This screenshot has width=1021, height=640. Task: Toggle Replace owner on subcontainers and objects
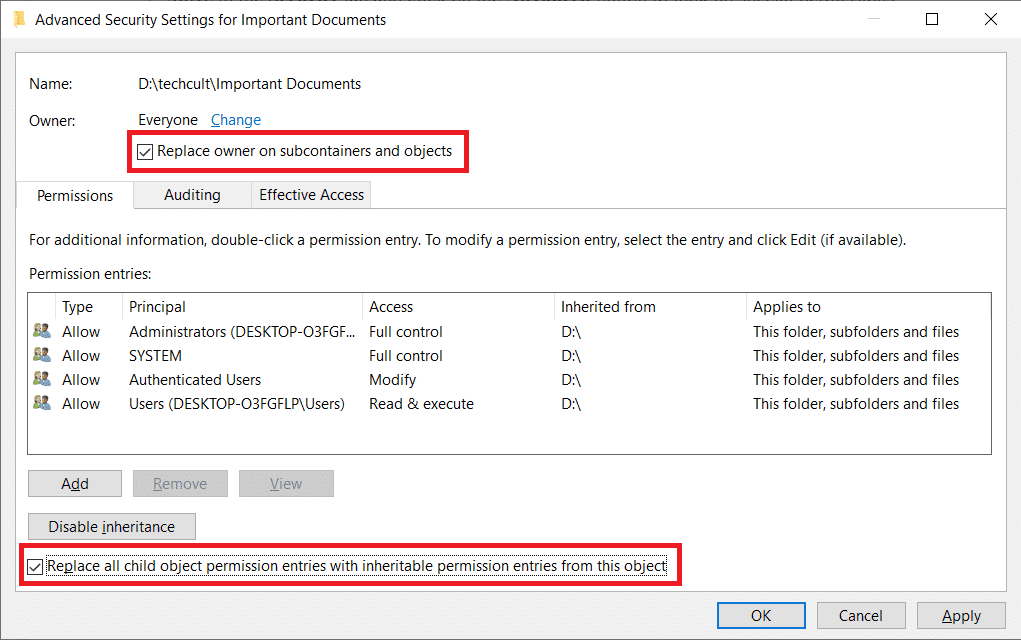(145, 152)
